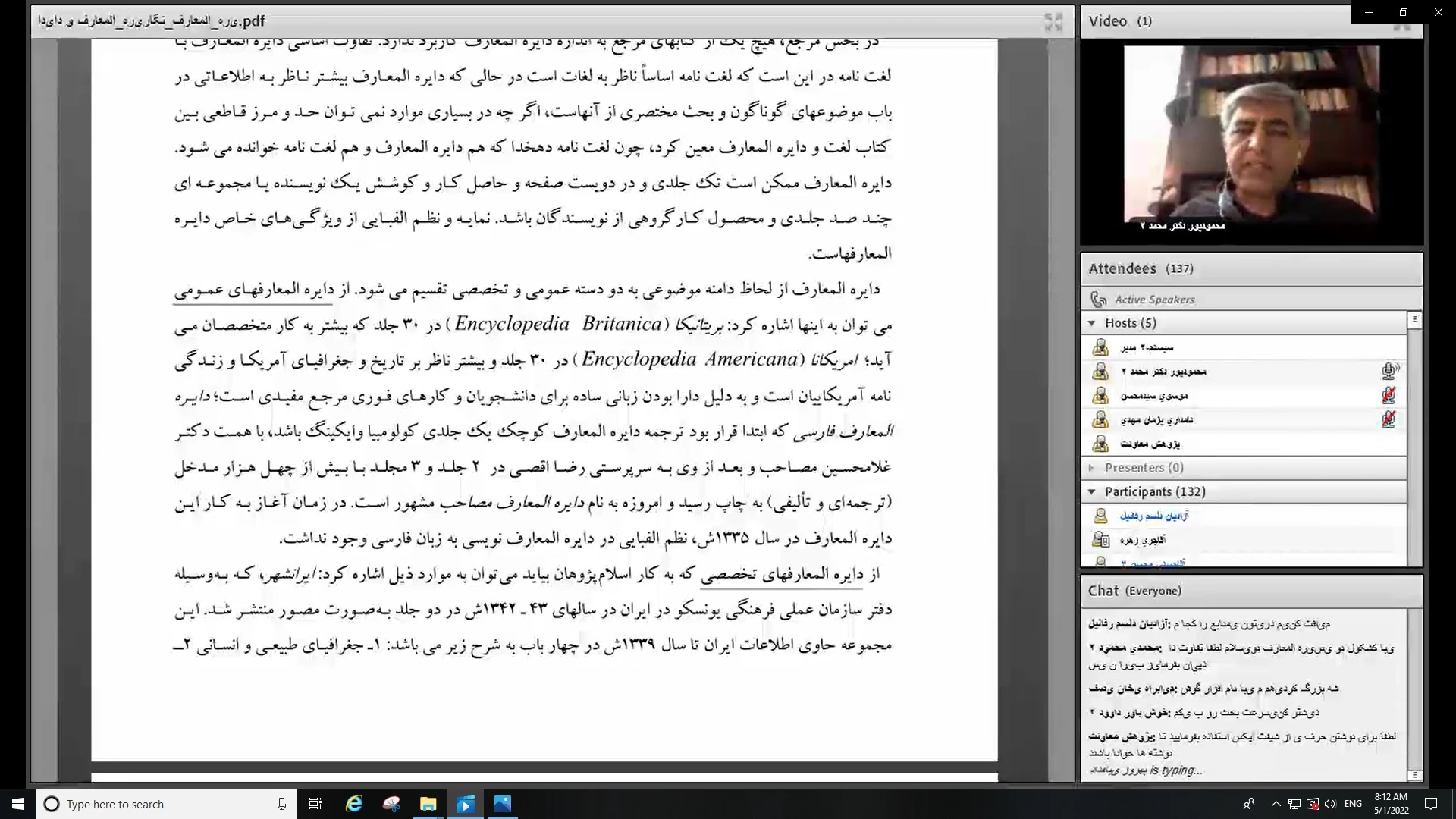This screenshot has width=1456, height=819.
Task: Toggle the third host's muted microphone
Action: (x=1389, y=395)
